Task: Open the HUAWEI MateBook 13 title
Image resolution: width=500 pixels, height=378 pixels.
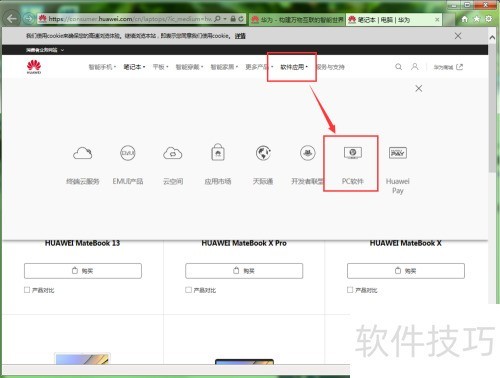Action: tap(82, 243)
